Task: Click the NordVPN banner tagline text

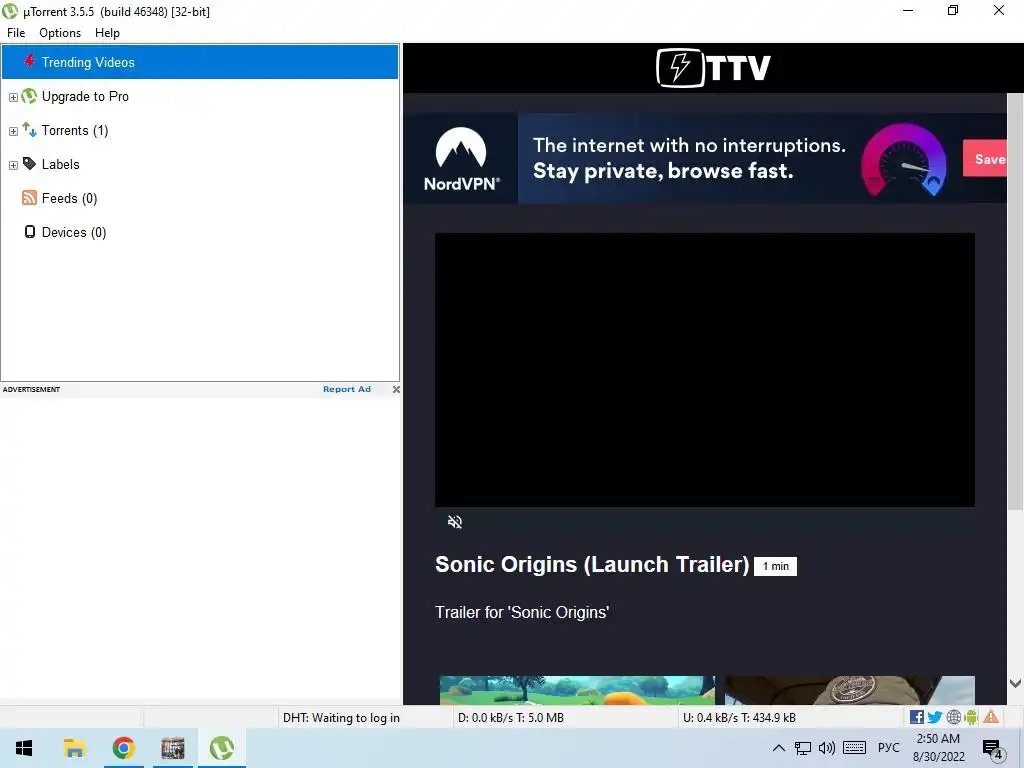Action: [689, 158]
